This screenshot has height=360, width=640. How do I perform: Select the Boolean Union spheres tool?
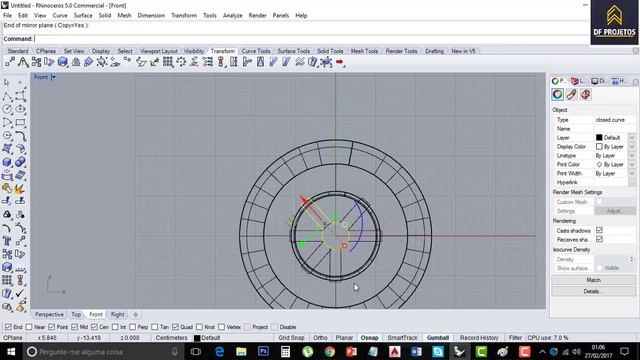click(x=20, y=162)
